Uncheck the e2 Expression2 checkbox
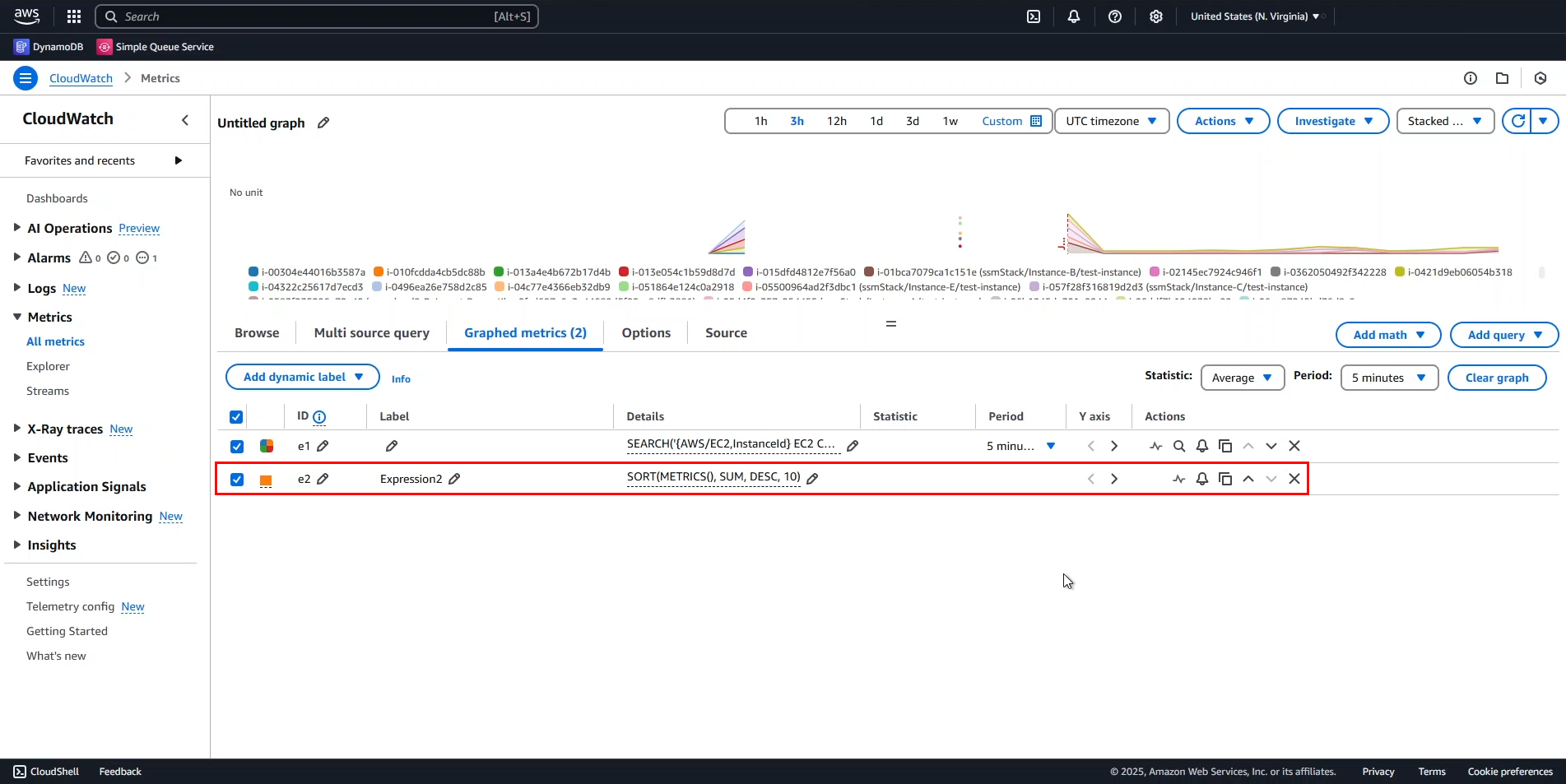 (x=237, y=480)
